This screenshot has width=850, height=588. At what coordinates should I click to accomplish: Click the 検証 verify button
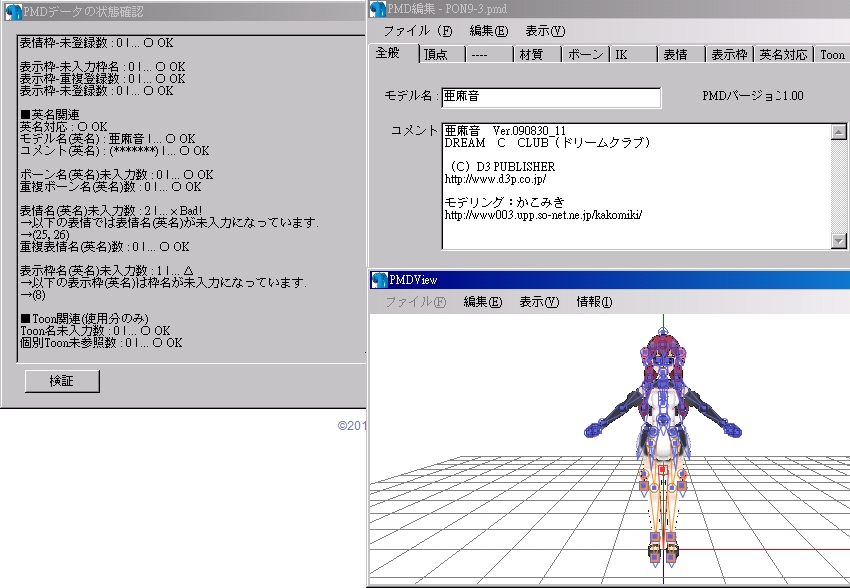[62, 381]
